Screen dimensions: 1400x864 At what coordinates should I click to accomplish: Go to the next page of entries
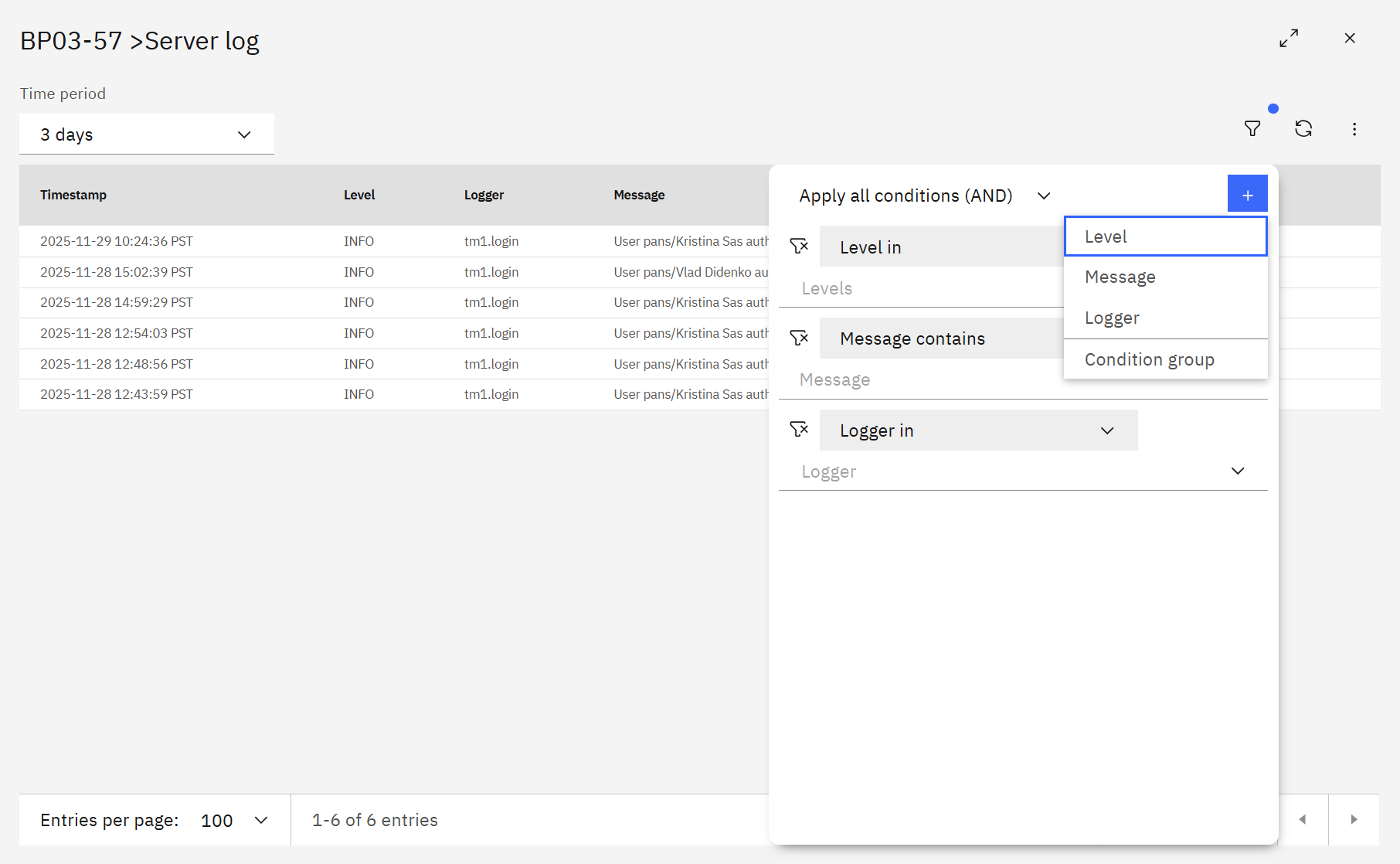pos(1354,819)
